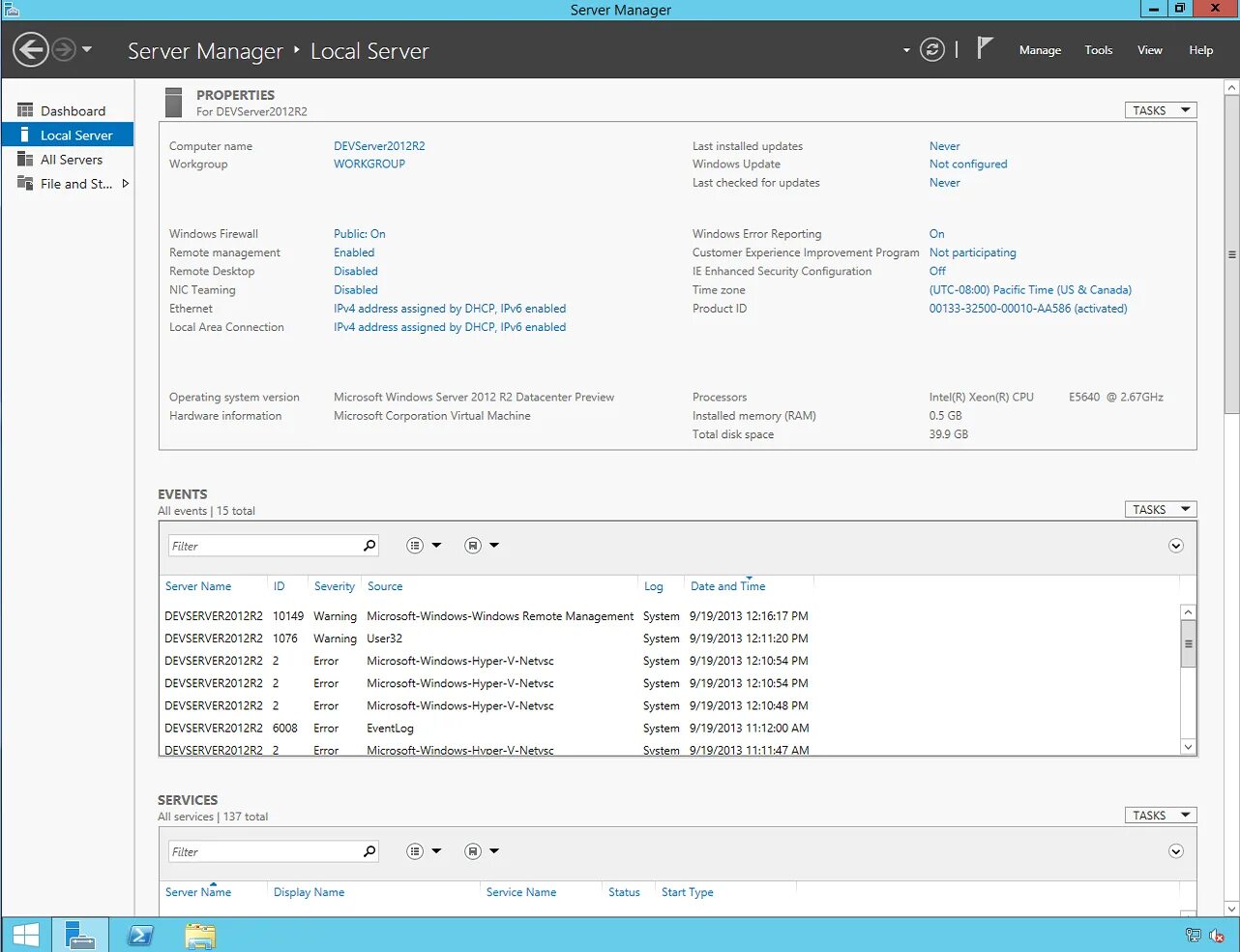The height and width of the screenshot is (952, 1240).
Task: Open the dropdown arrow left of refresh
Action: click(906, 50)
